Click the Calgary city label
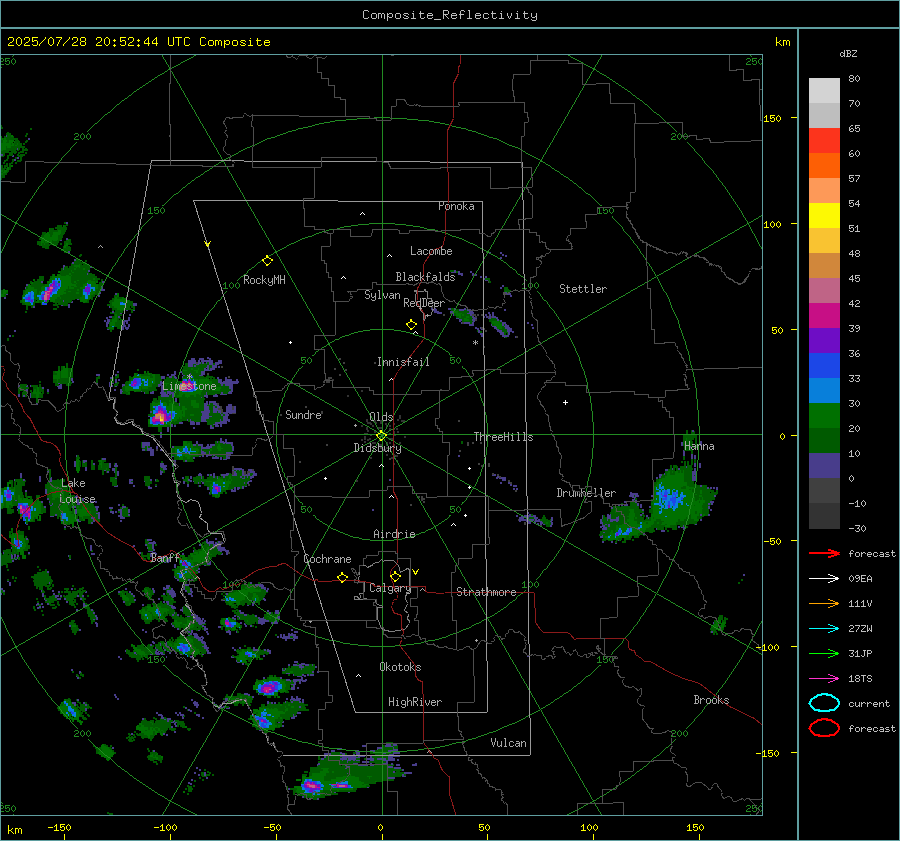The image size is (900, 841). 390,588
